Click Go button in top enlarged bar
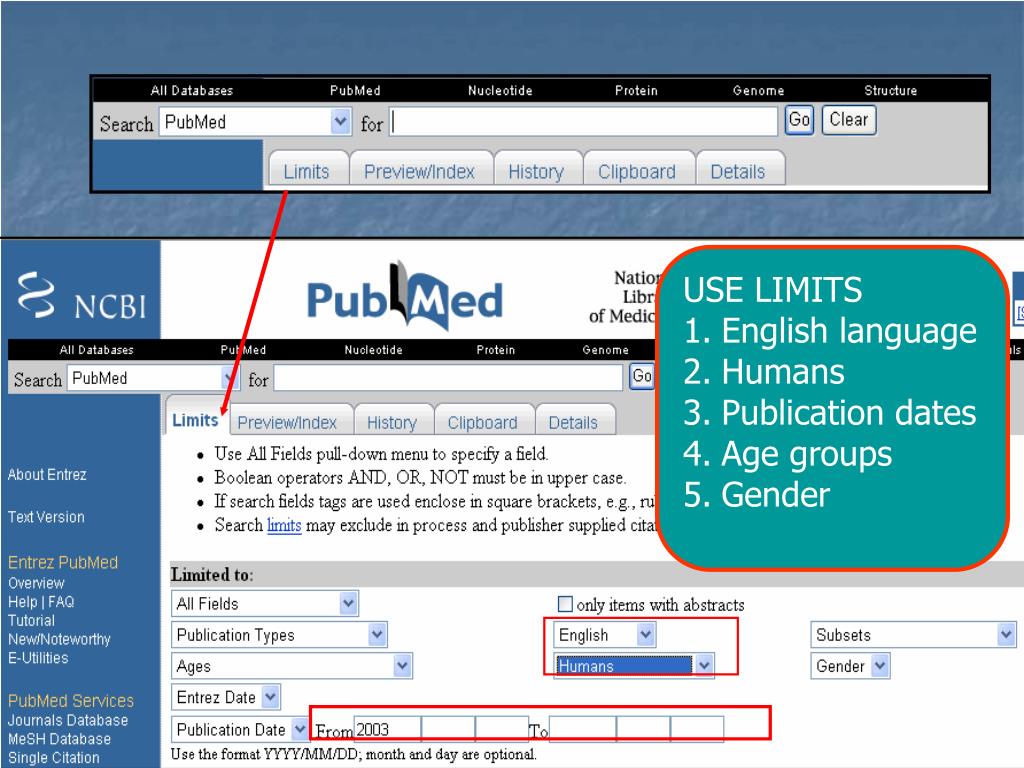The height and width of the screenshot is (768, 1024). (x=799, y=120)
